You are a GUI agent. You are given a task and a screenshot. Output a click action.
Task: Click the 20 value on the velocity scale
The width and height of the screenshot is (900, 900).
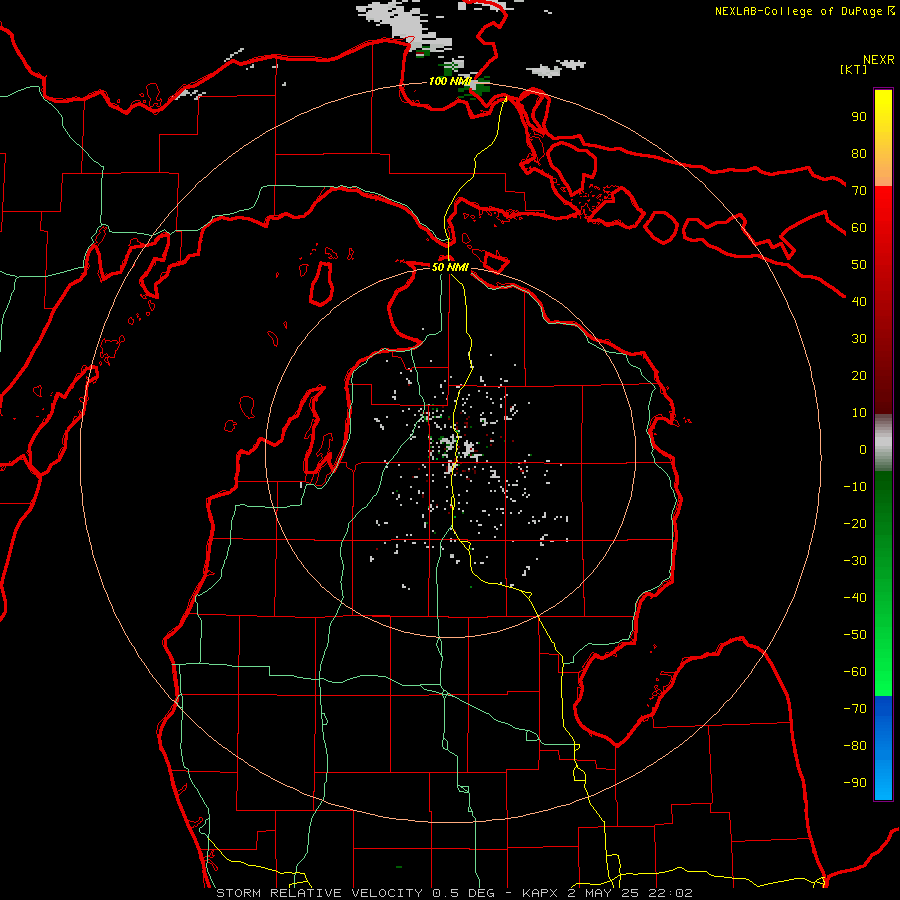coord(859,375)
